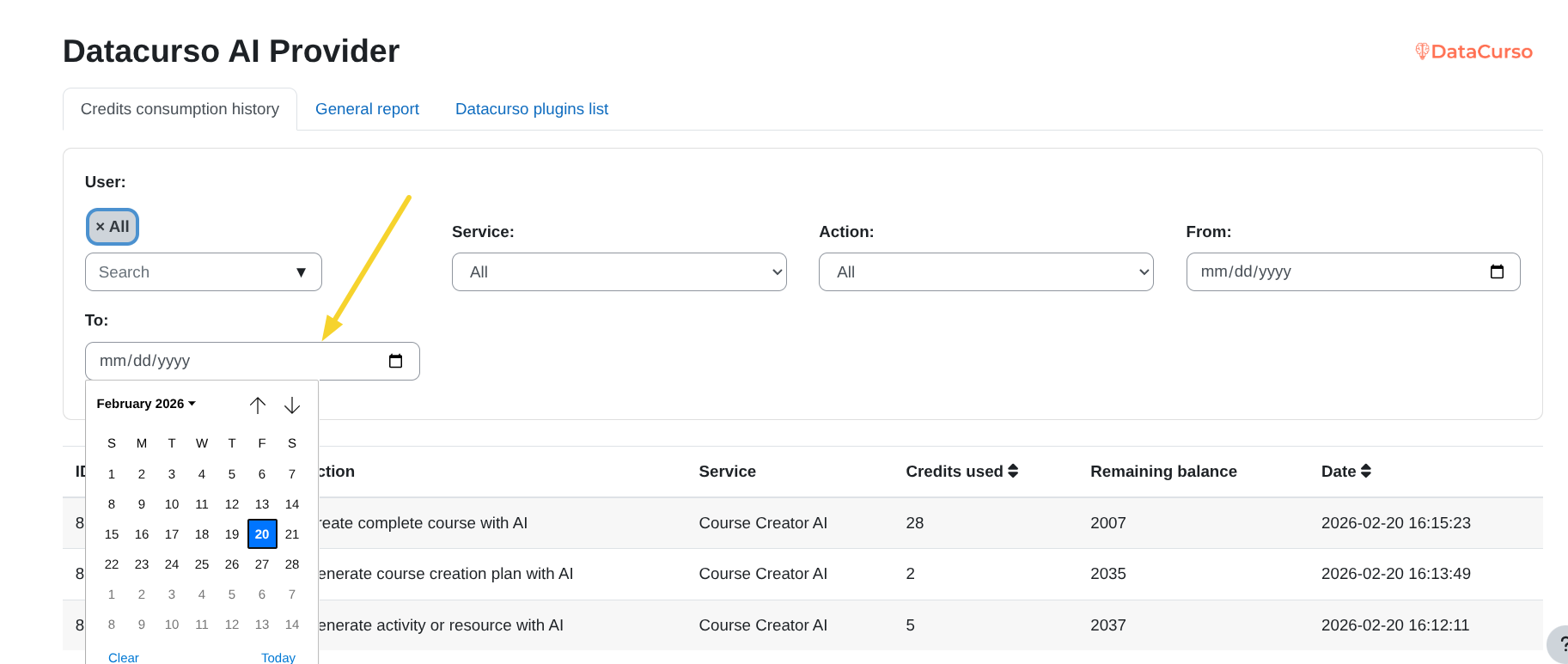Select February 20 in the calendar
This screenshot has height=664, width=1568.
click(262, 534)
